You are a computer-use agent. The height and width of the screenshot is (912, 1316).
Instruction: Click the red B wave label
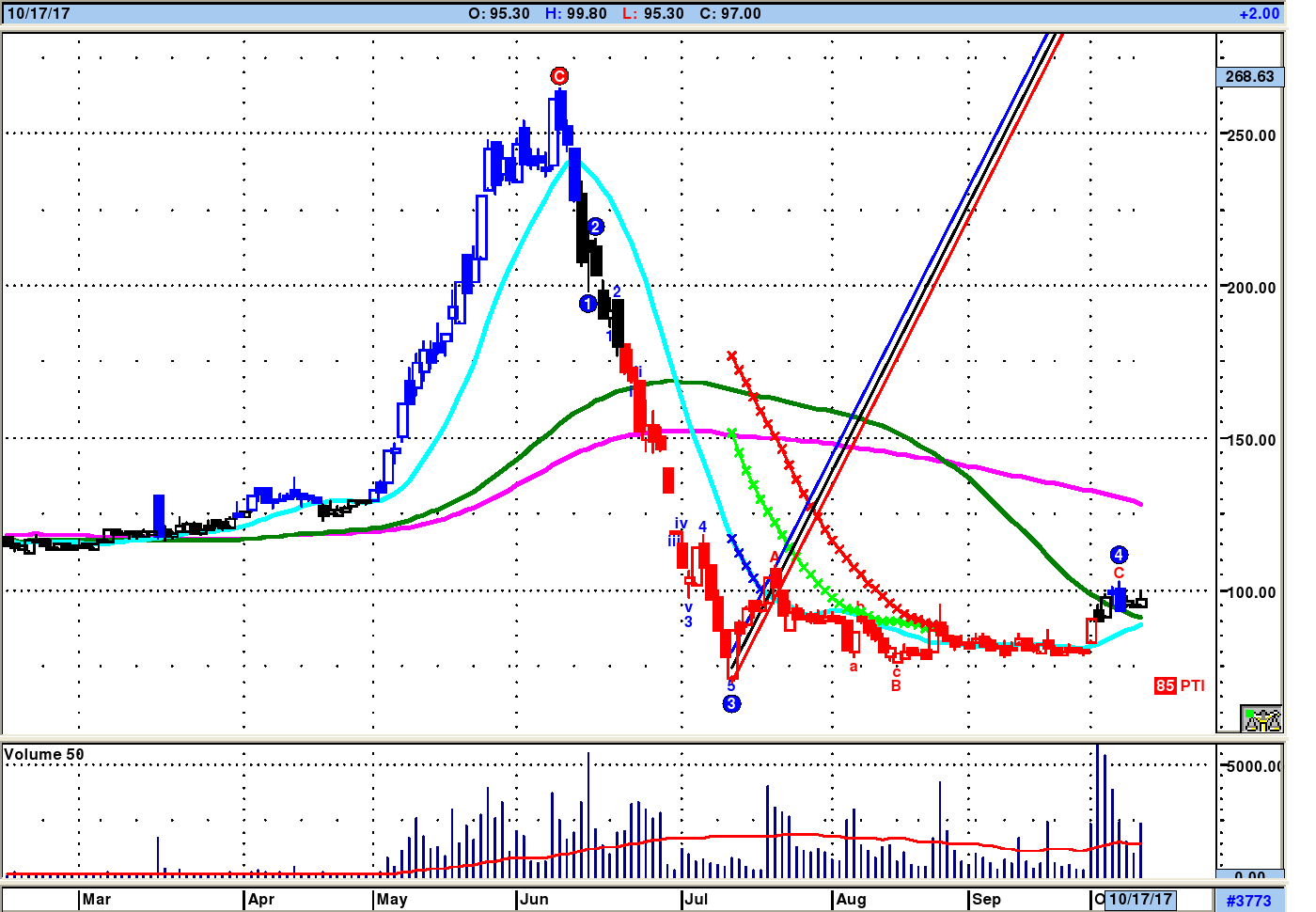point(896,686)
